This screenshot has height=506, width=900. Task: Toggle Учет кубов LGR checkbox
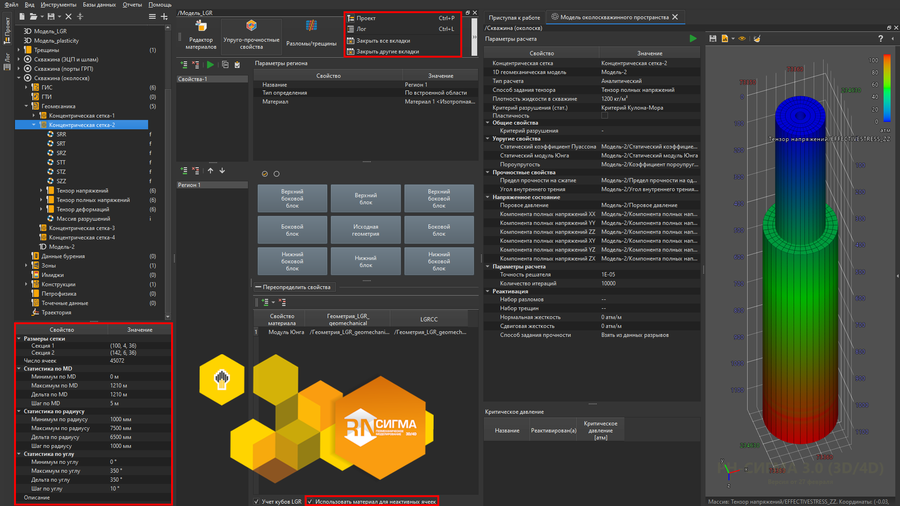point(257,501)
